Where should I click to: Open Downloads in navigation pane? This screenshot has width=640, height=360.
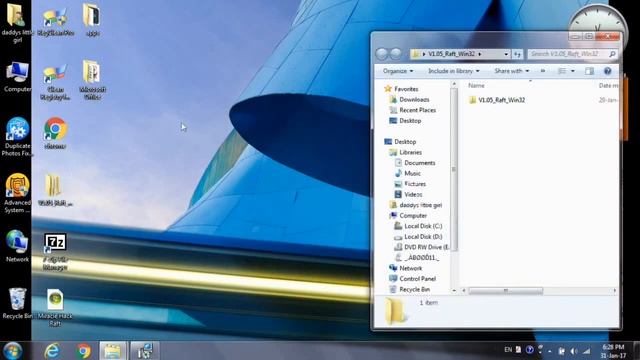(x=409, y=99)
